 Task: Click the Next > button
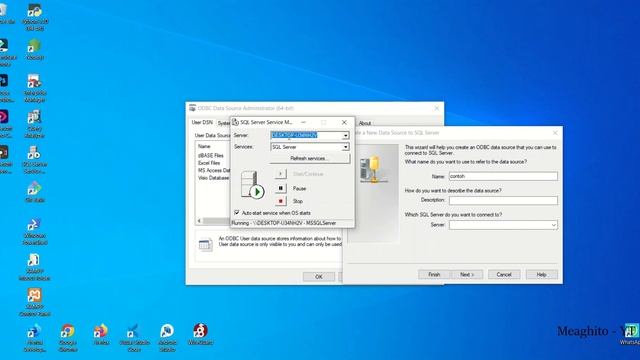pyautogui.click(x=467, y=275)
